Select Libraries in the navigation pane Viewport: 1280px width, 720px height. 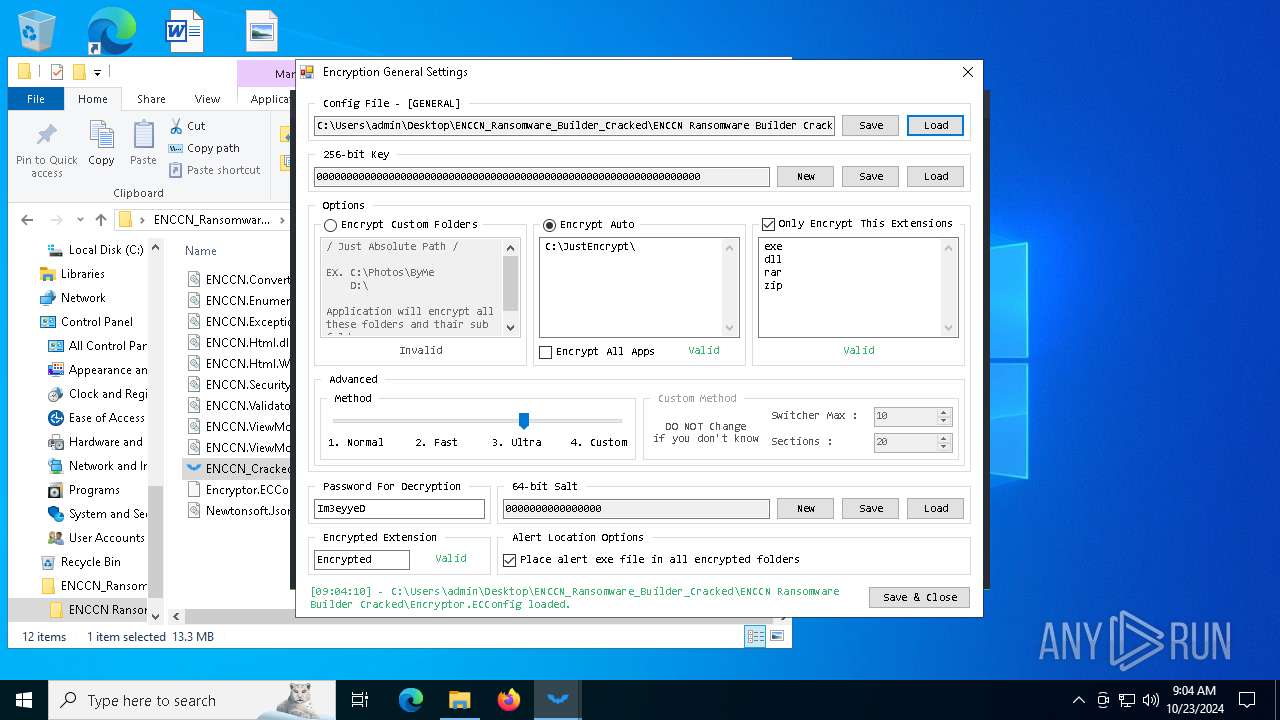pyautogui.click(x=83, y=274)
